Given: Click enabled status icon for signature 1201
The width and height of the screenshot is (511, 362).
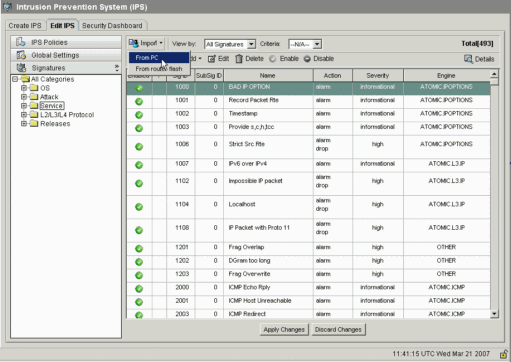Looking at the screenshot, I should 139,249.
